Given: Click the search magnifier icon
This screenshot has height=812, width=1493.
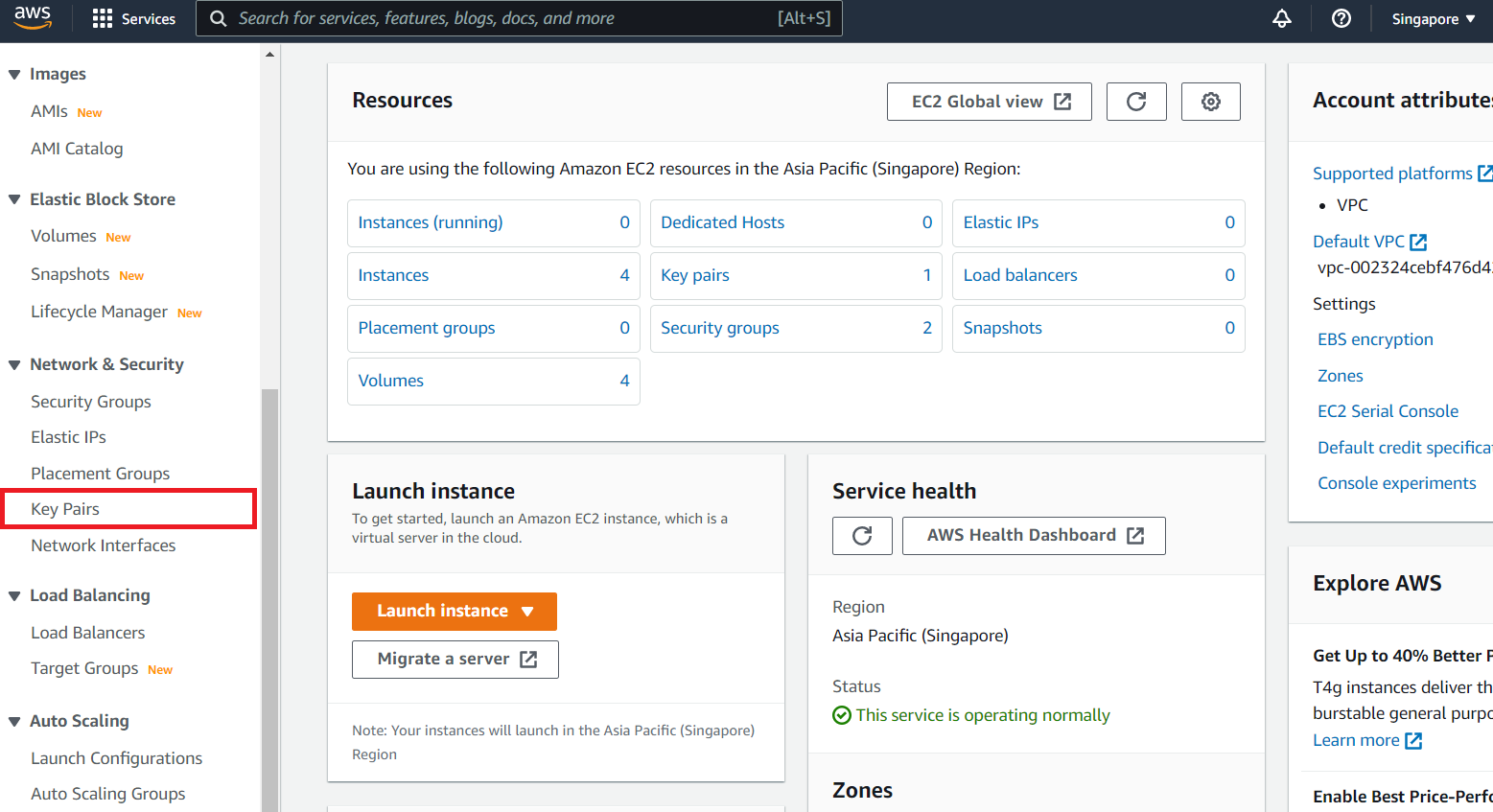Looking at the screenshot, I should pyautogui.click(x=219, y=19).
